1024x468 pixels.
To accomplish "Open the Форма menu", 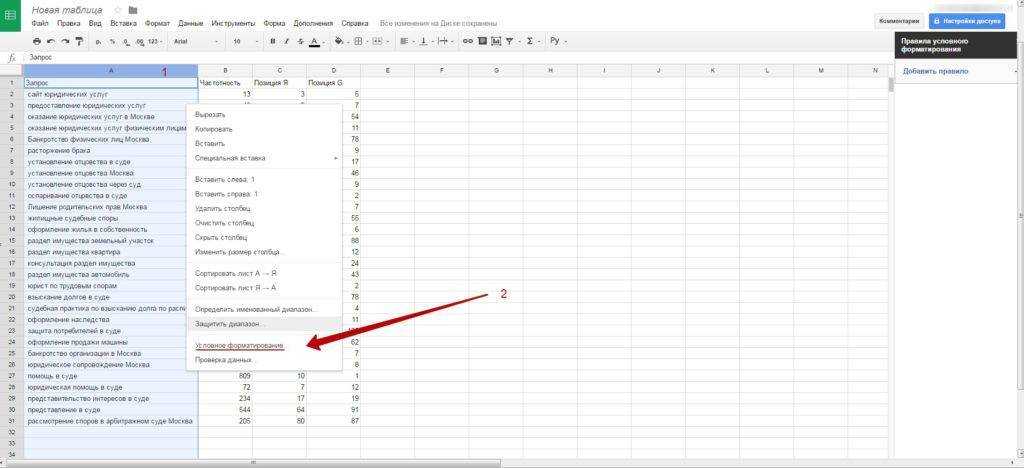I will click(274, 23).
